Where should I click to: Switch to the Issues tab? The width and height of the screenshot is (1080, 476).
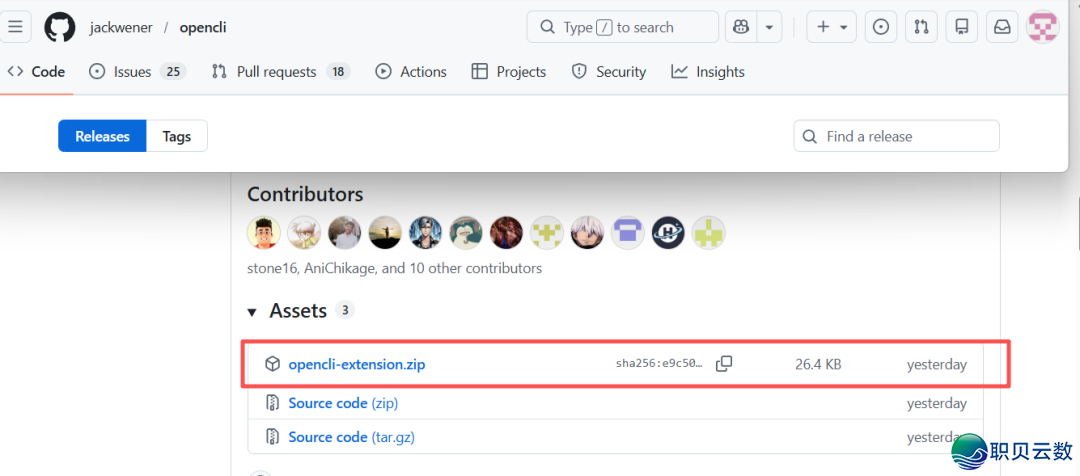(x=138, y=72)
